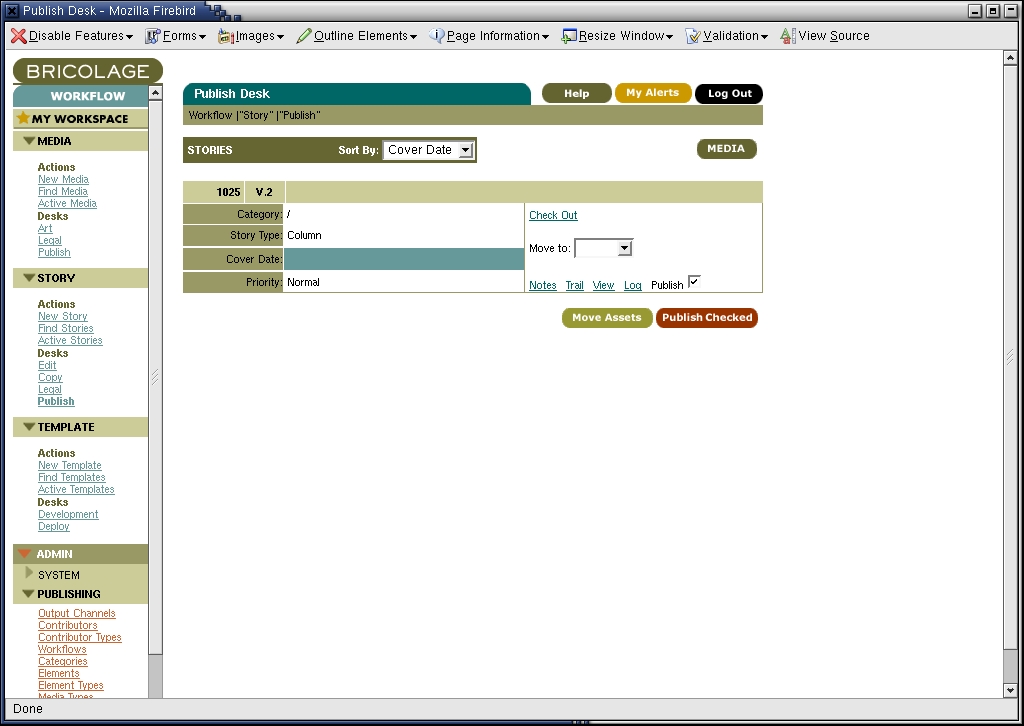Click the Outline Elements pencil icon
Image resolution: width=1024 pixels, height=726 pixels.
pyautogui.click(x=304, y=36)
